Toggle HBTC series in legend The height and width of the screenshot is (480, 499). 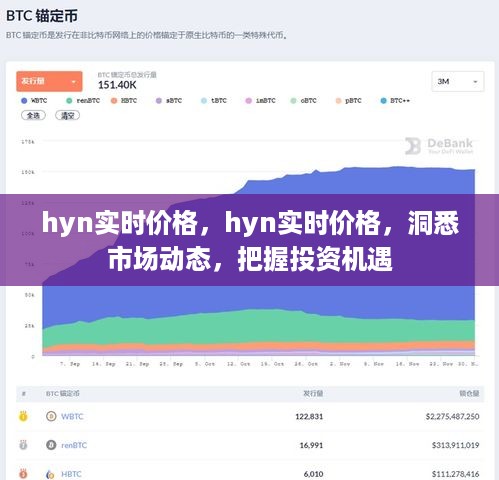tap(124, 101)
